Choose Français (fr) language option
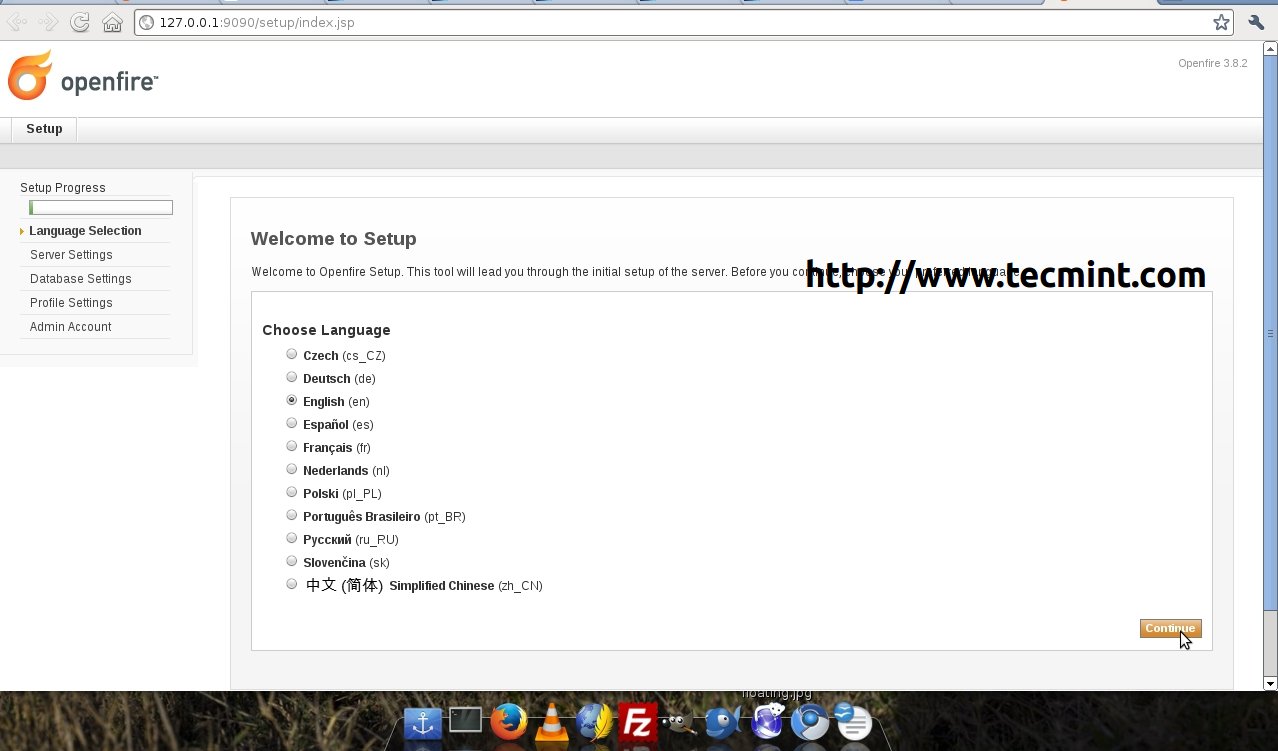 coord(292,446)
